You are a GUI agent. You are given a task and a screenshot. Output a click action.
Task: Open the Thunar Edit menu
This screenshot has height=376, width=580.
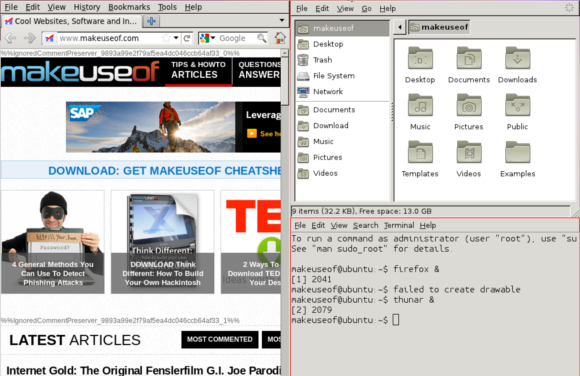pyautogui.click(x=322, y=9)
